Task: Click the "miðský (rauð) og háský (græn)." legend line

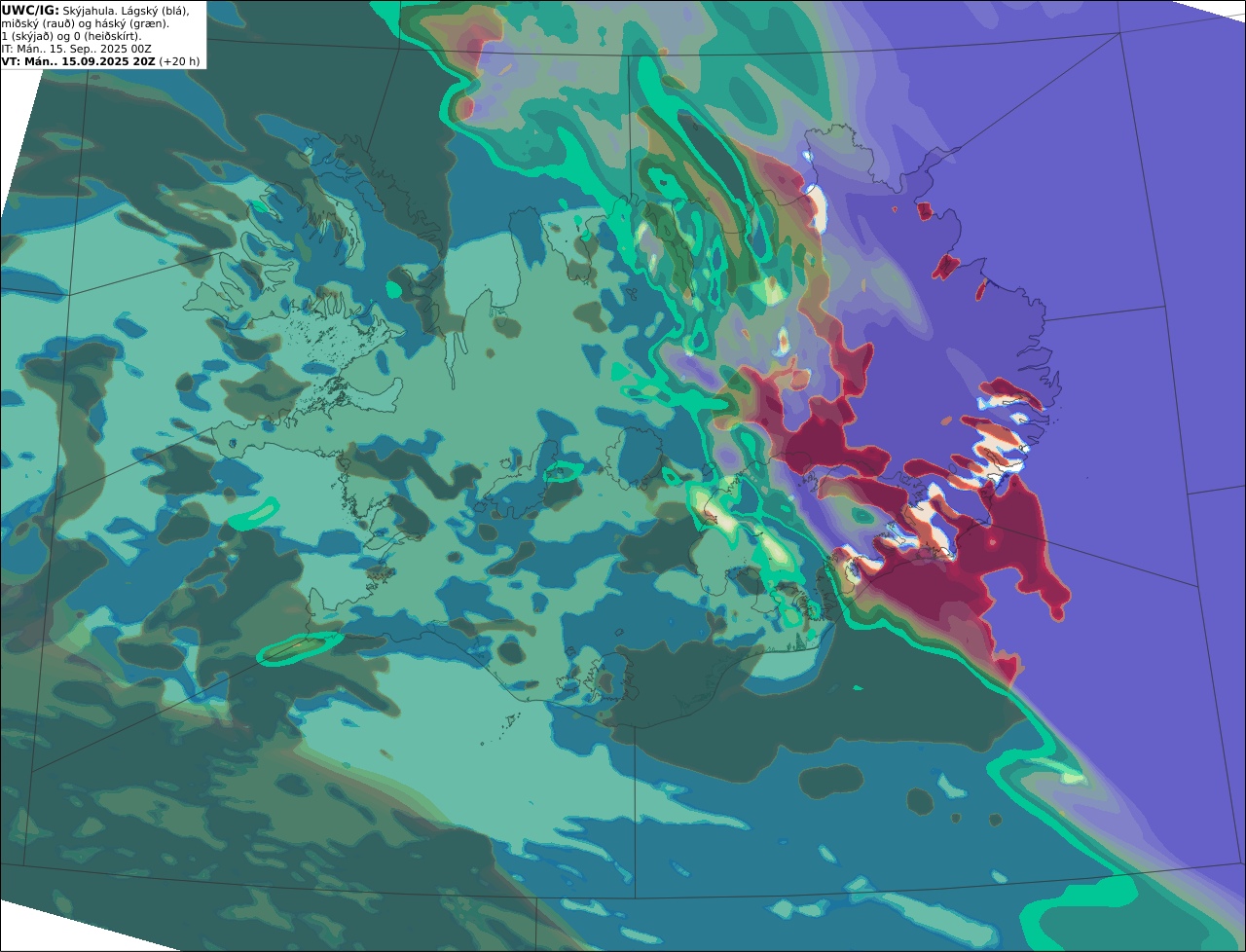Action: pos(85,23)
